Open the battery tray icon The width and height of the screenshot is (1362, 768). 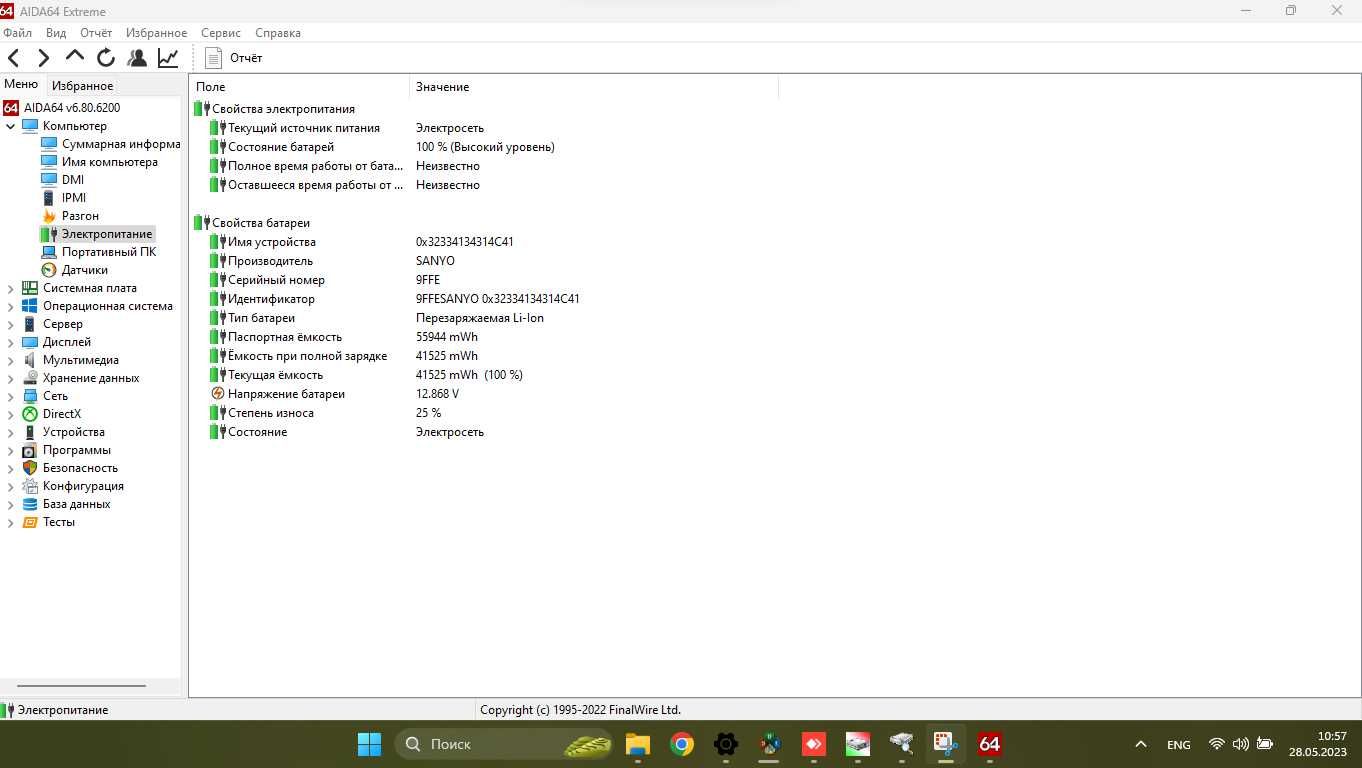click(1265, 744)
